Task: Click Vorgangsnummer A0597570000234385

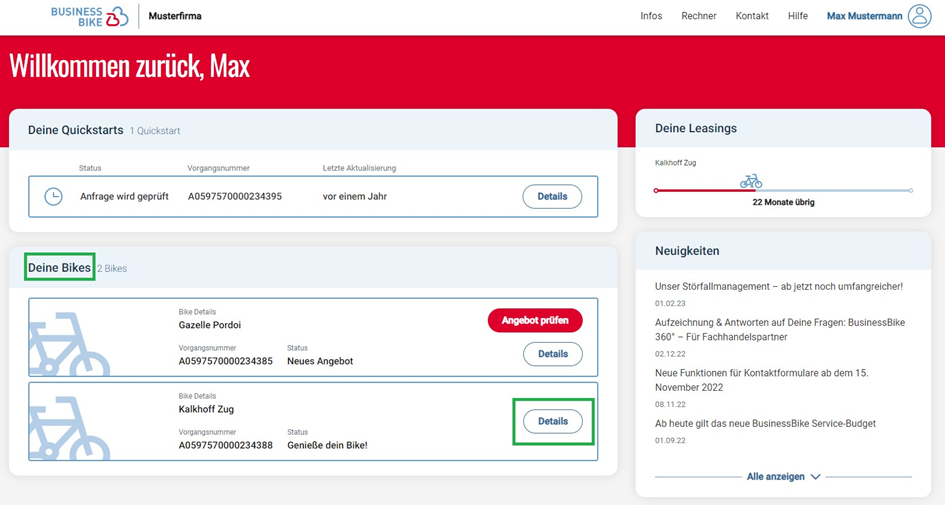Action: tap(225, 362)
